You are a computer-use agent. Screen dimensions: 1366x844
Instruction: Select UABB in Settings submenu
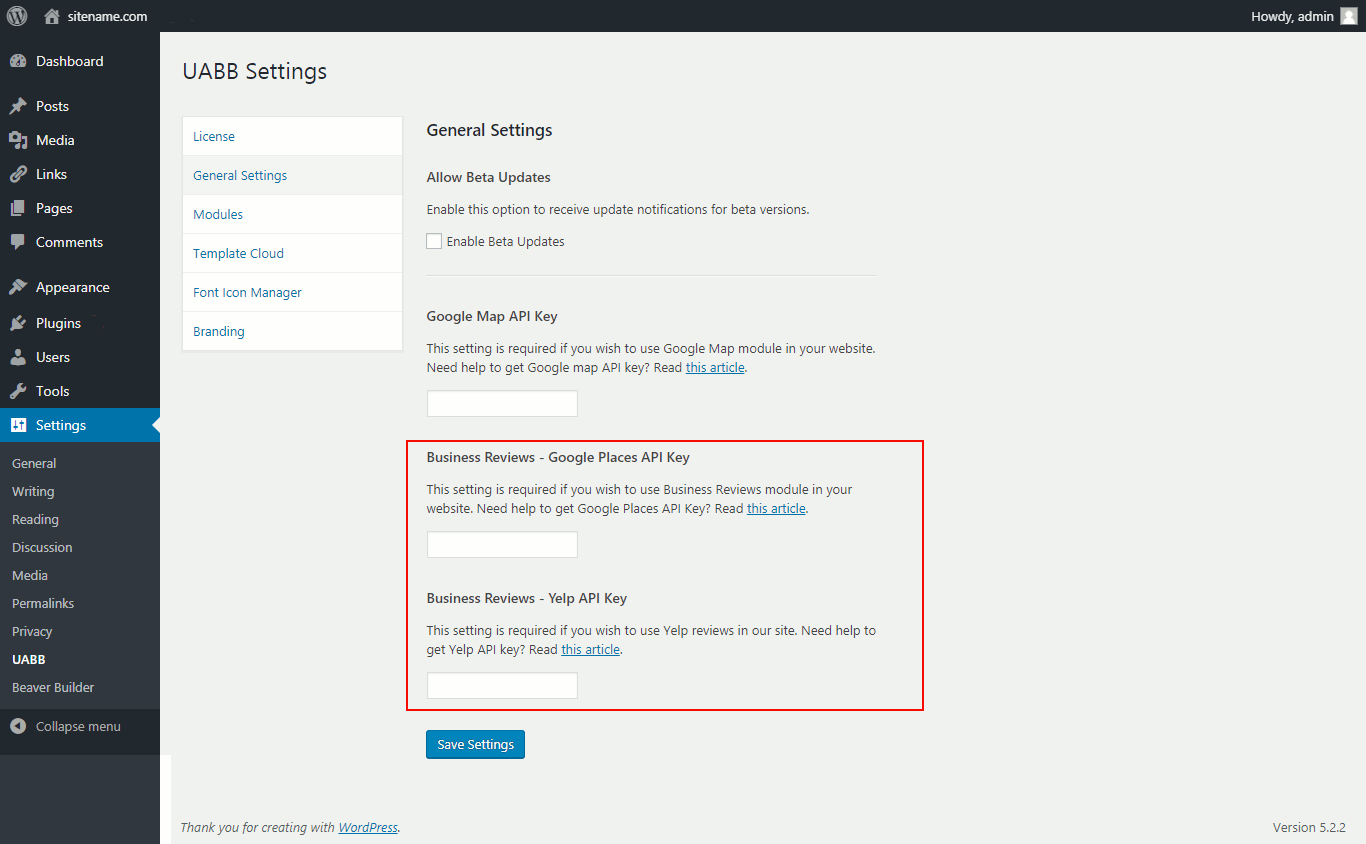pyautogui.click(x=28, y=659)
